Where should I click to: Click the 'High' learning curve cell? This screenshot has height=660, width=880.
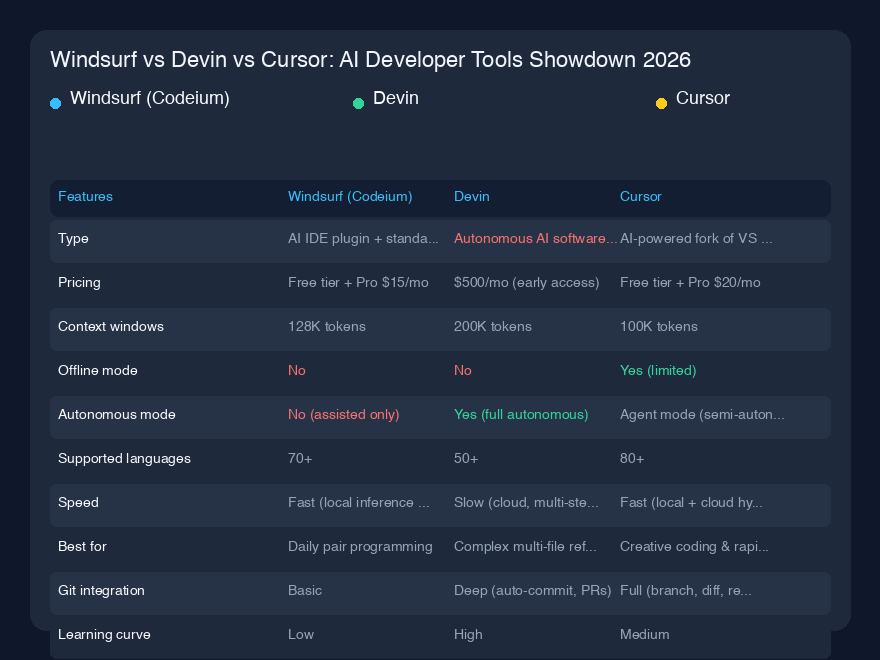point(468,635)
